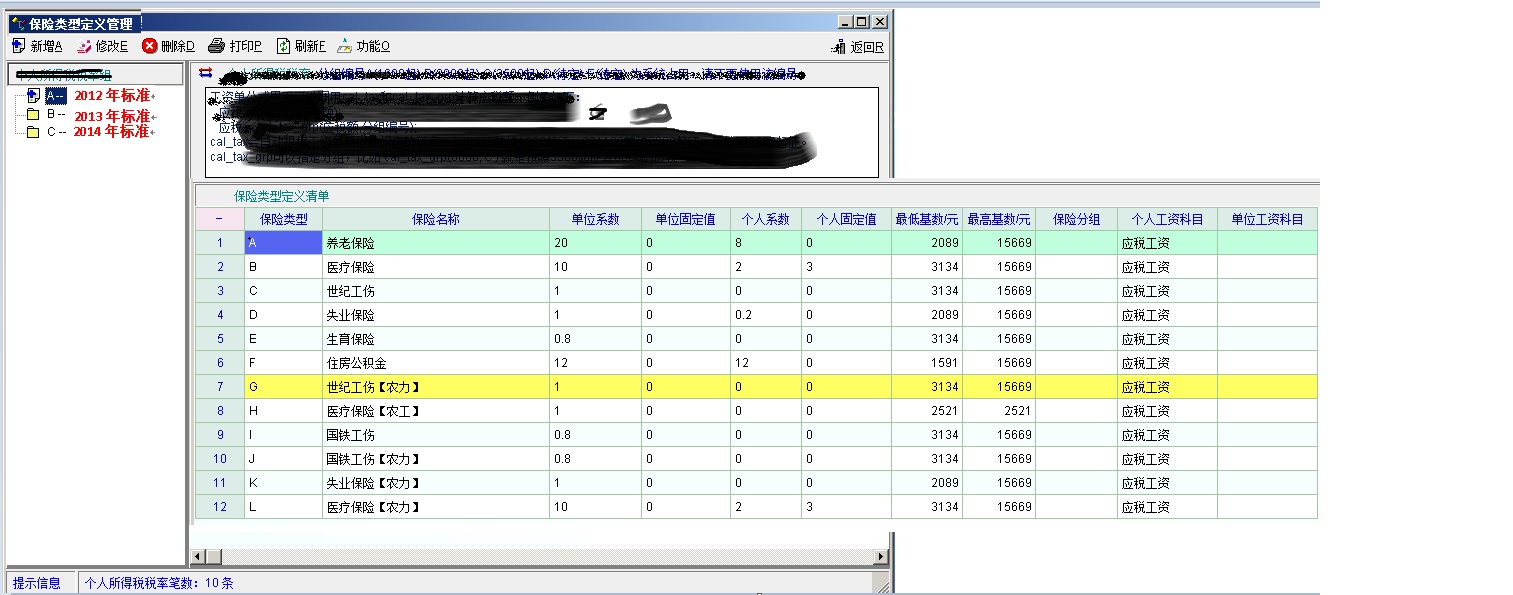Click the horizontal scrollbar left arrow
This screenshot has width=1513, height=595.
click(x=197, y=556)
